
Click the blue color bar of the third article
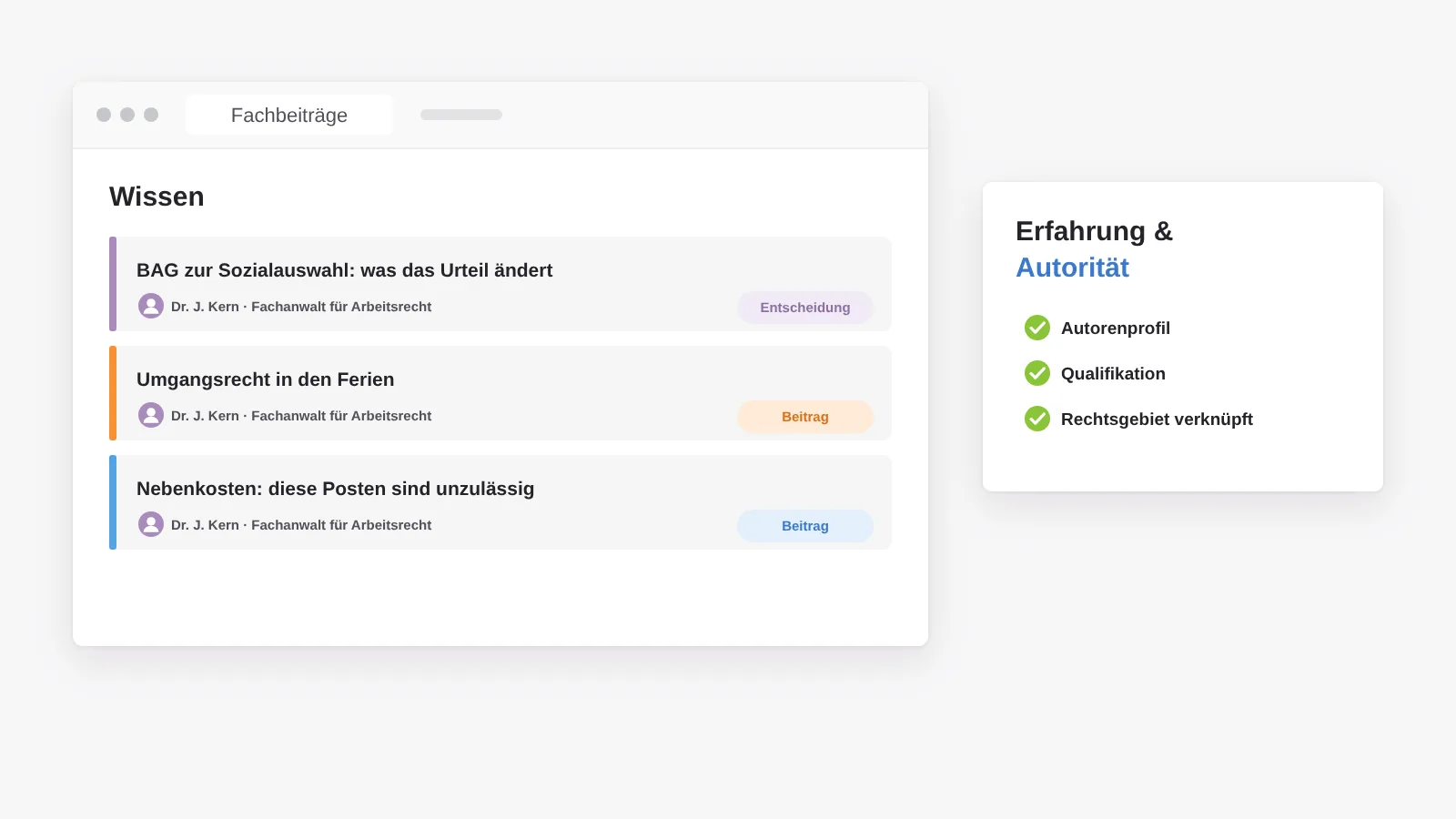point(113,502)
